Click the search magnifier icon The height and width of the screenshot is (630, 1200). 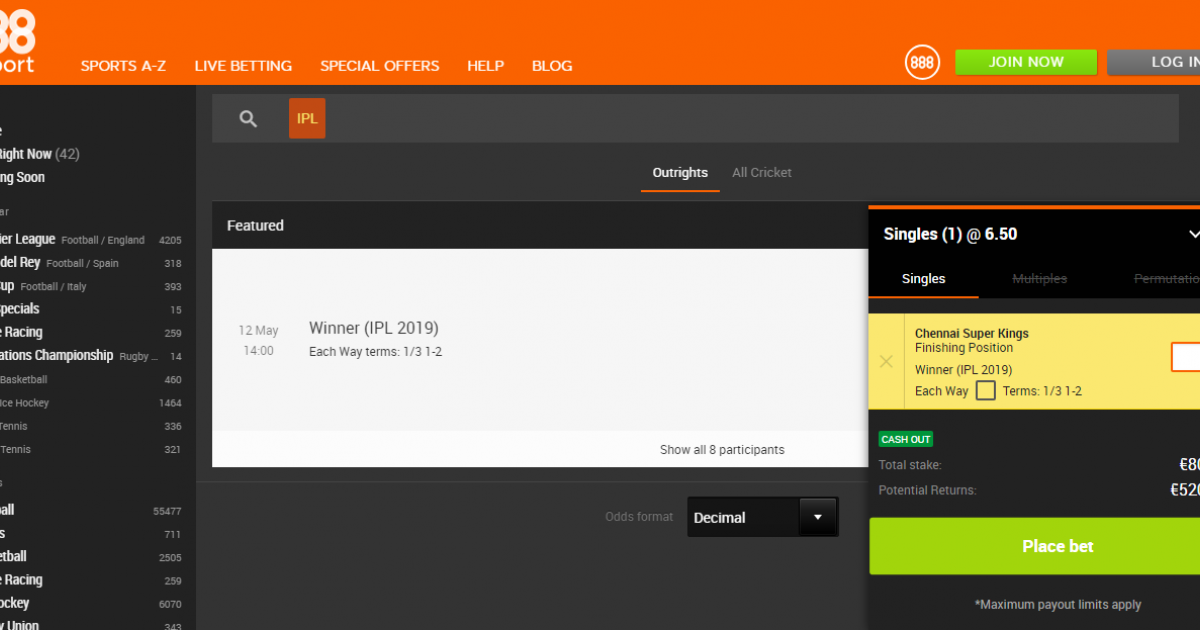click(249, 119)
